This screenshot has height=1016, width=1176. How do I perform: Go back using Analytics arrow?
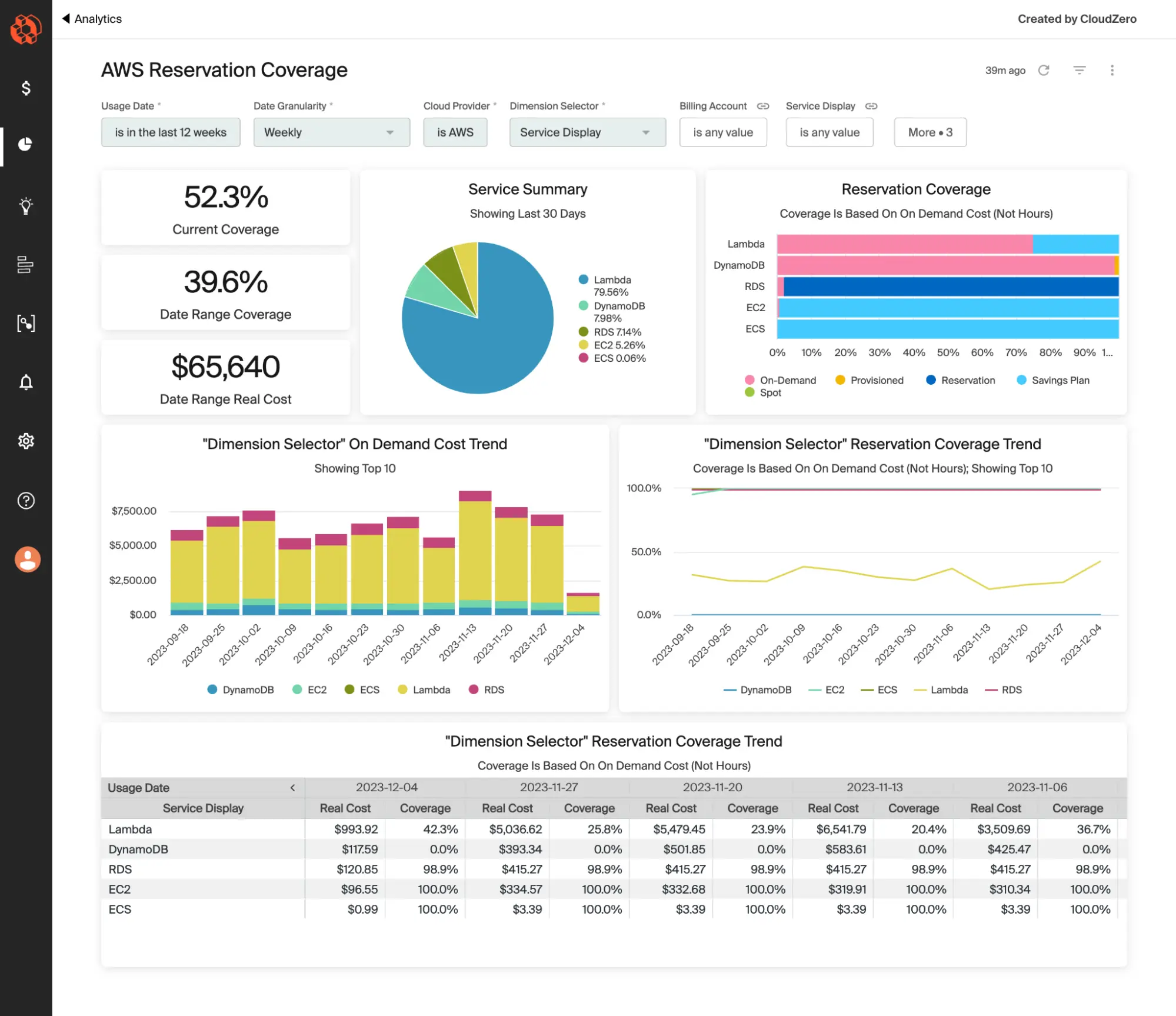(x=92, y=19)
